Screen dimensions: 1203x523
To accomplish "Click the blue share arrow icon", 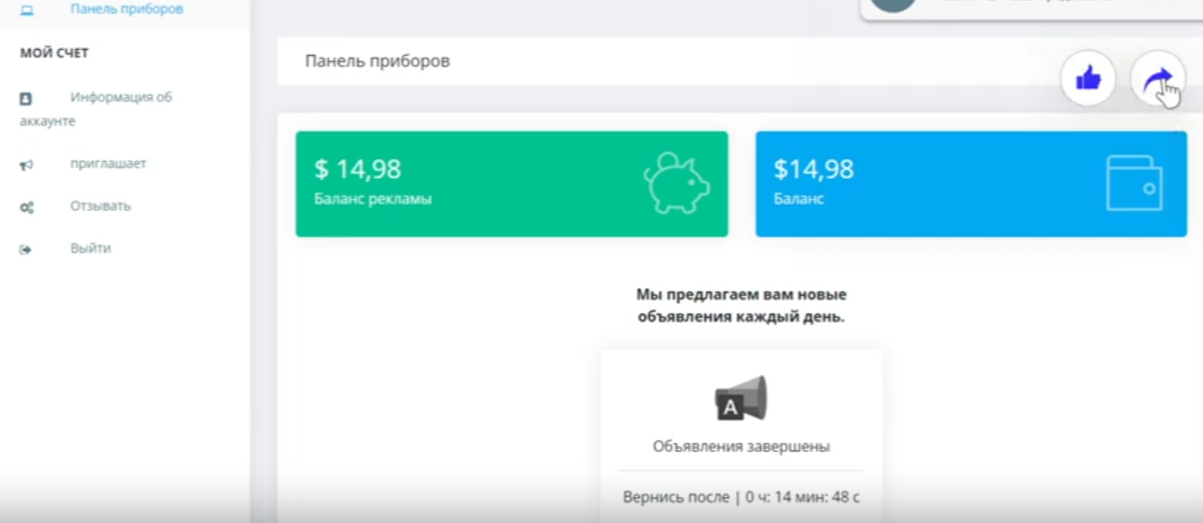I will coord(1156,78).
